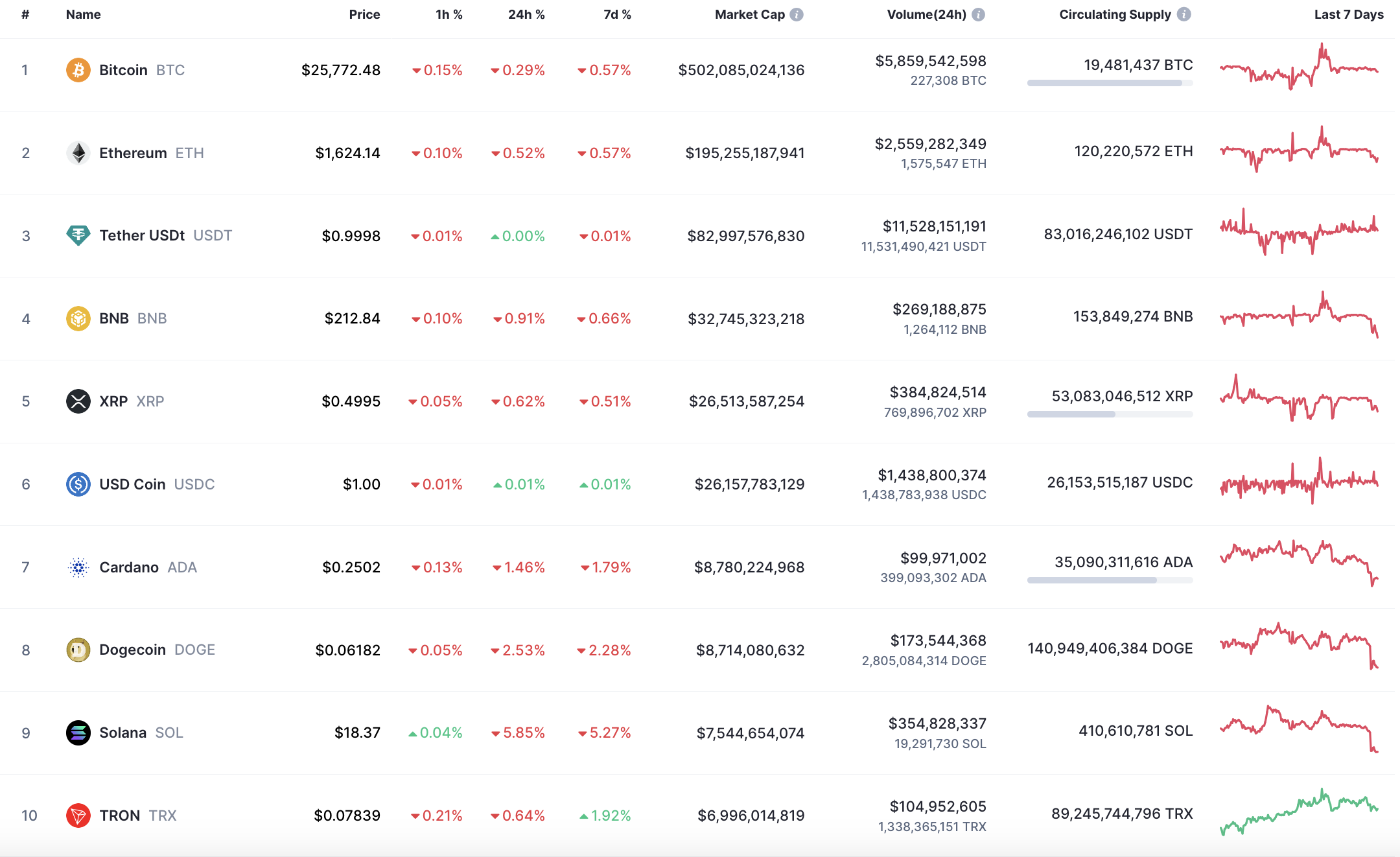
Task: Click the Dogecoin logo icon
Action: coord(78,650)
